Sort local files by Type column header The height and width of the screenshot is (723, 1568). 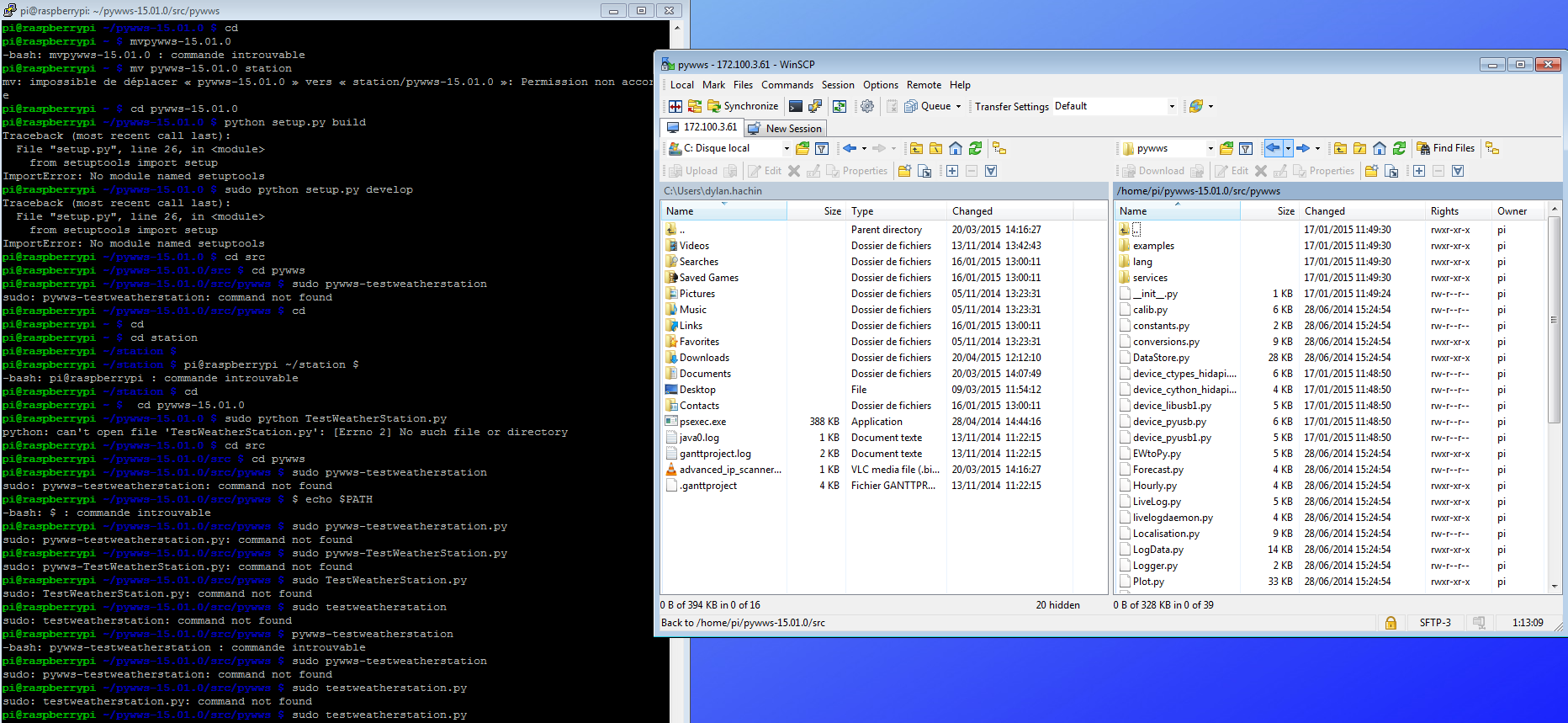coord(896,211)
